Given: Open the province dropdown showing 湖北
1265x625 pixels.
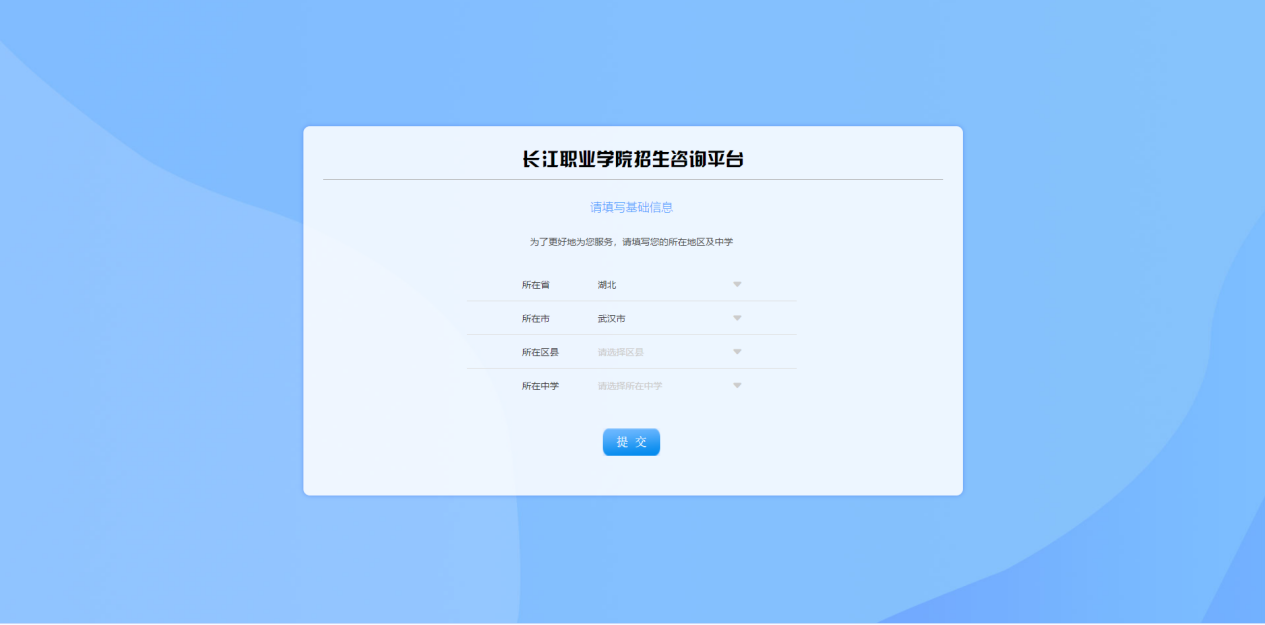Looking at the screenshot, I should point(607,285).
